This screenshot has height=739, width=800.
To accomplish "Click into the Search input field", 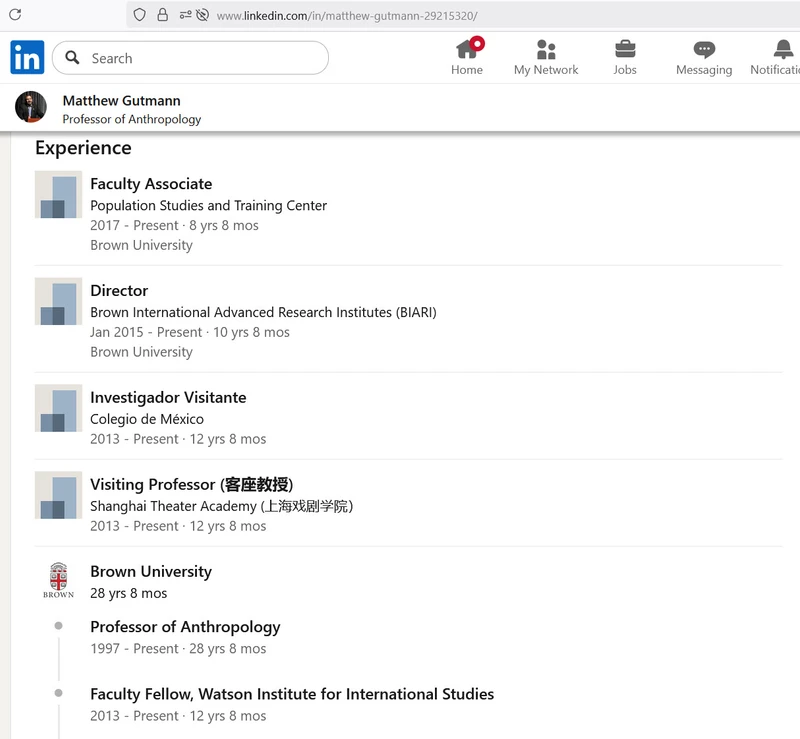I will pyautogui.click(x=190, y=58).
